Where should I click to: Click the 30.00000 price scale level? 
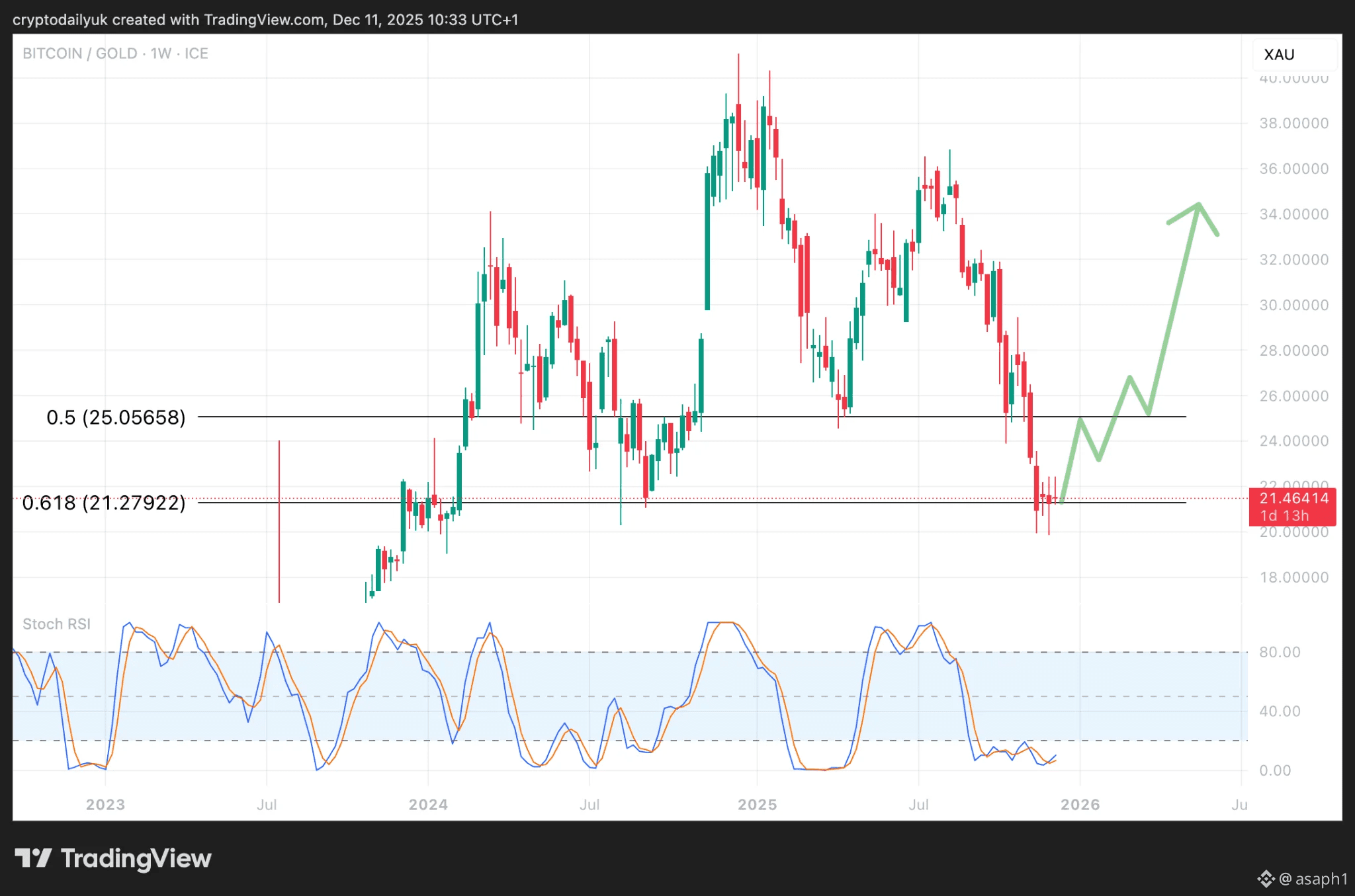coord(1293,305)
